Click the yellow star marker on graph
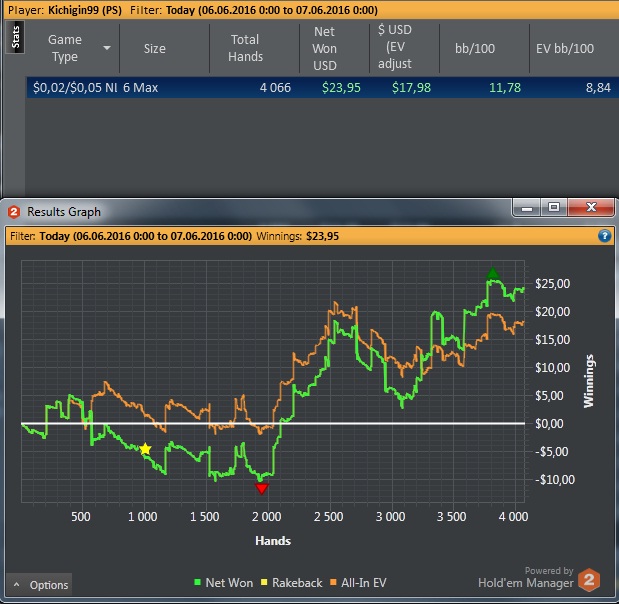 [x=145, y=448]
